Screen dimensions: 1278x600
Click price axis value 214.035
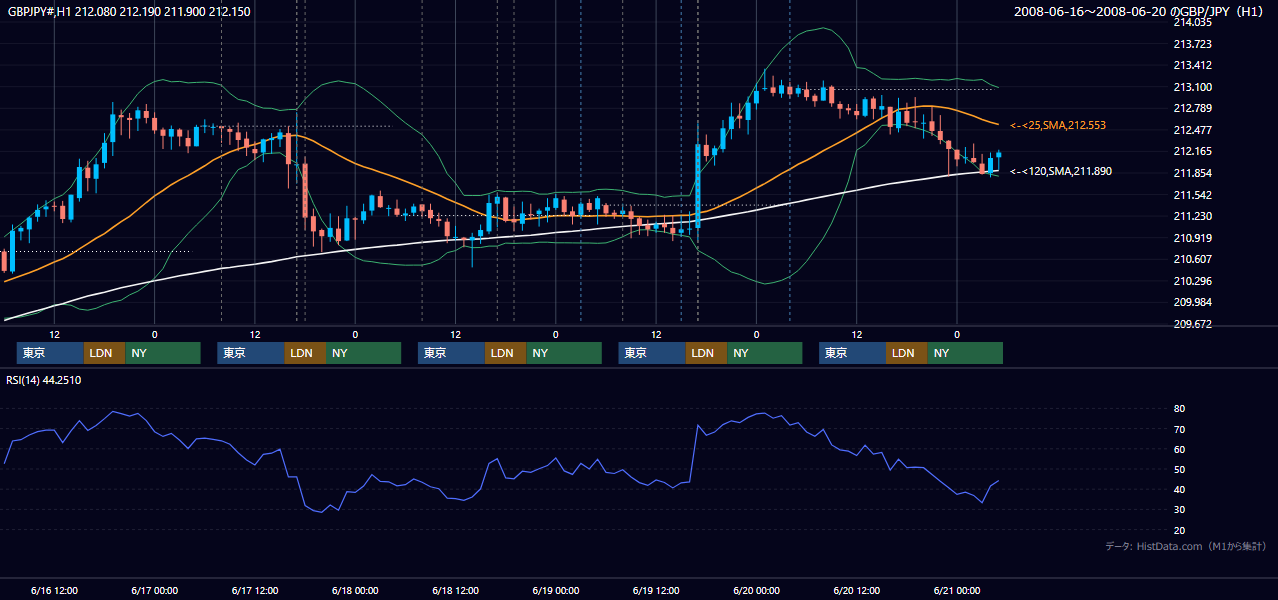pyautogui.click(x=1192, y=22)
